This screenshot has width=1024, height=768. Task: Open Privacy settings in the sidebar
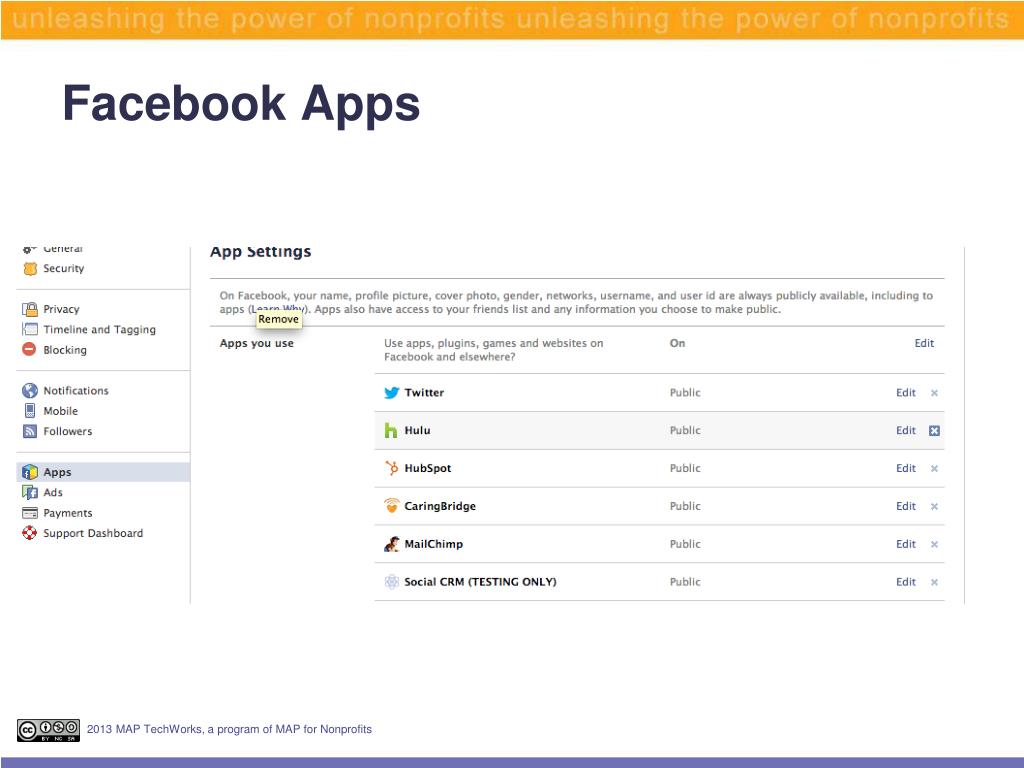pos(61,309)
